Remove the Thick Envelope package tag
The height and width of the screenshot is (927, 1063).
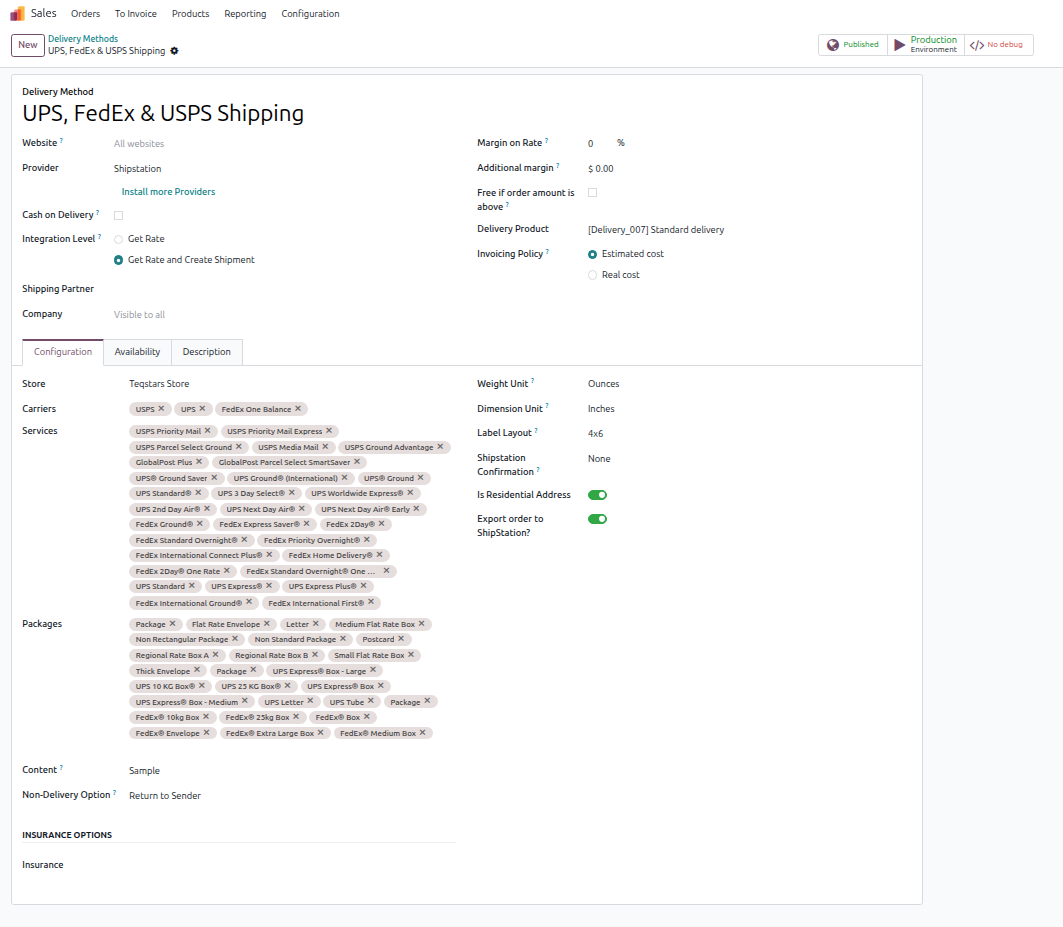click(x=197, y=670)
